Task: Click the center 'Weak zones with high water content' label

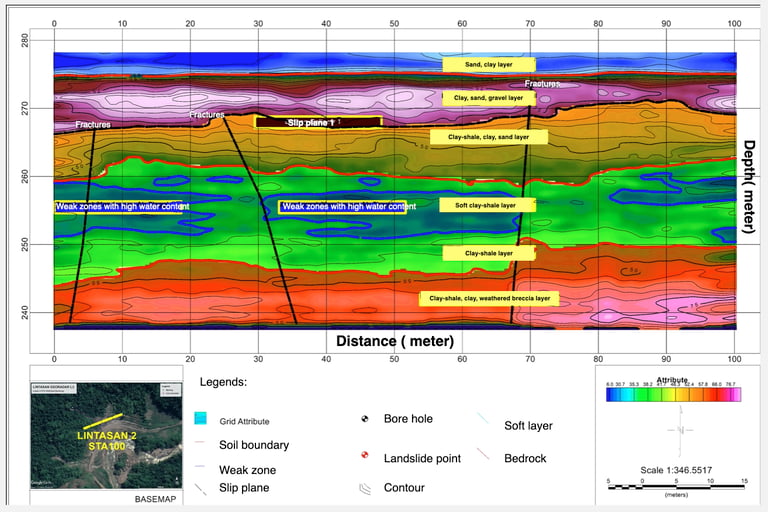Action: point(348,206)
